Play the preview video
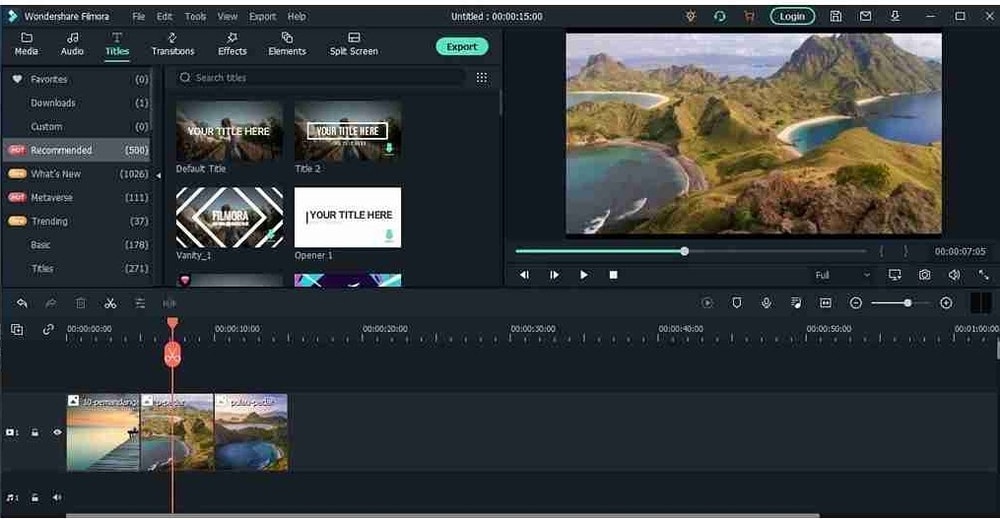 coord(584,275)
